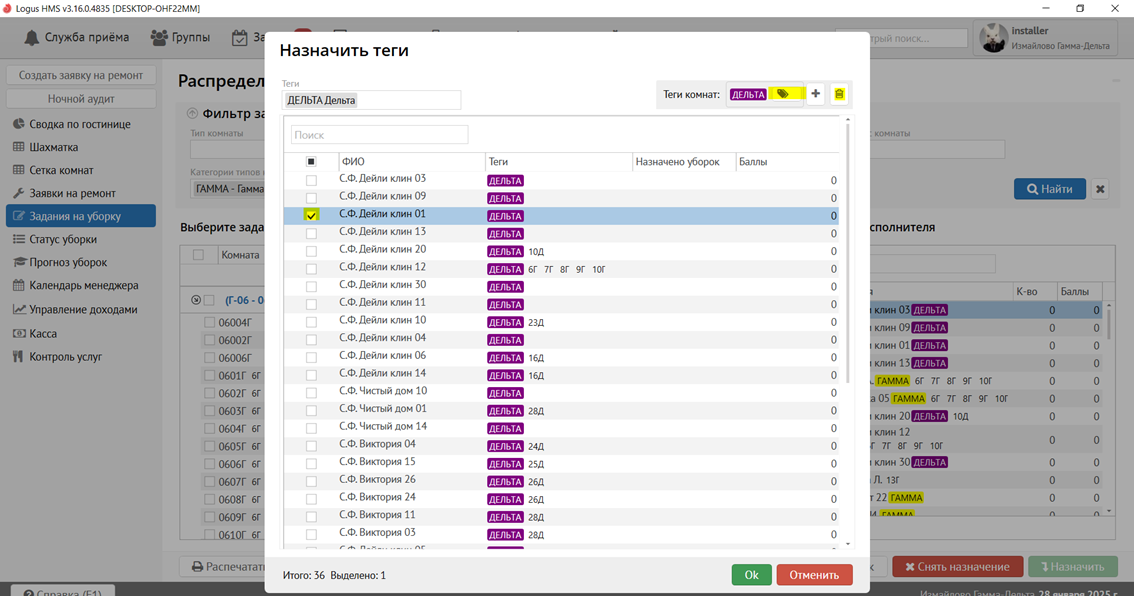The image size is (1134, 596).
Task: Click the bell icon for Служба приёма
Action: (32, 38)
